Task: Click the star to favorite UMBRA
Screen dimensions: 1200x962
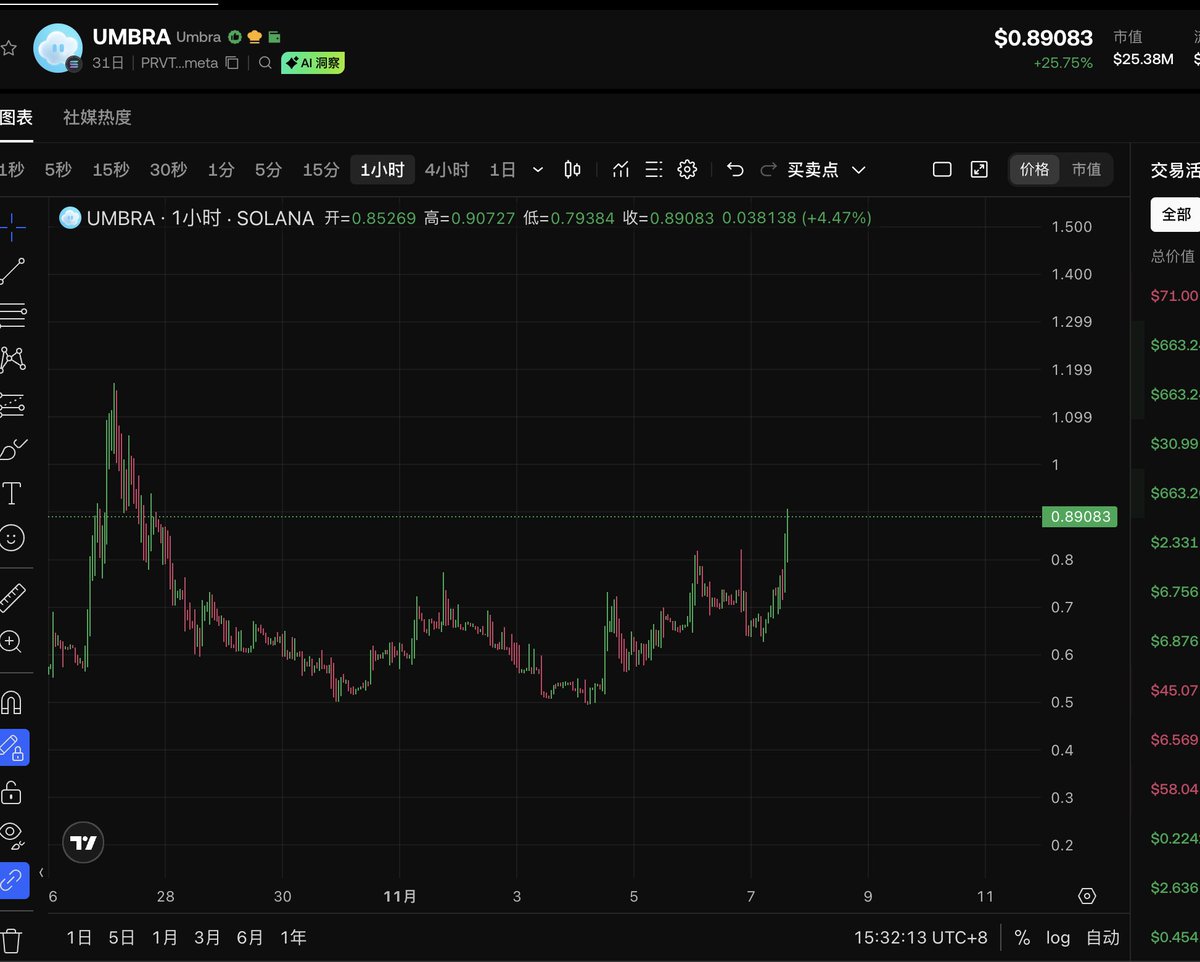Action: coord(9,47)
